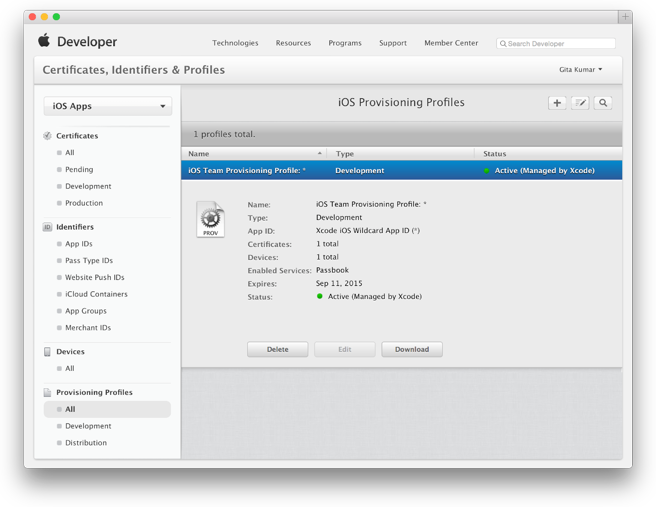
Task: Click the Certificates section icon in sidebar
Action: 47,136
